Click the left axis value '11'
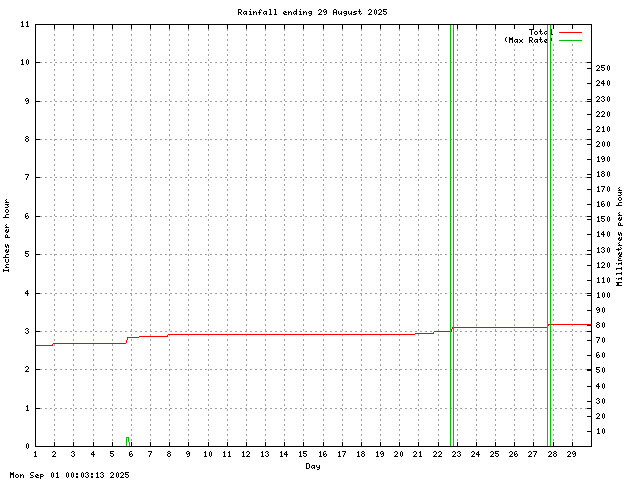 click(x=25, y=24)
